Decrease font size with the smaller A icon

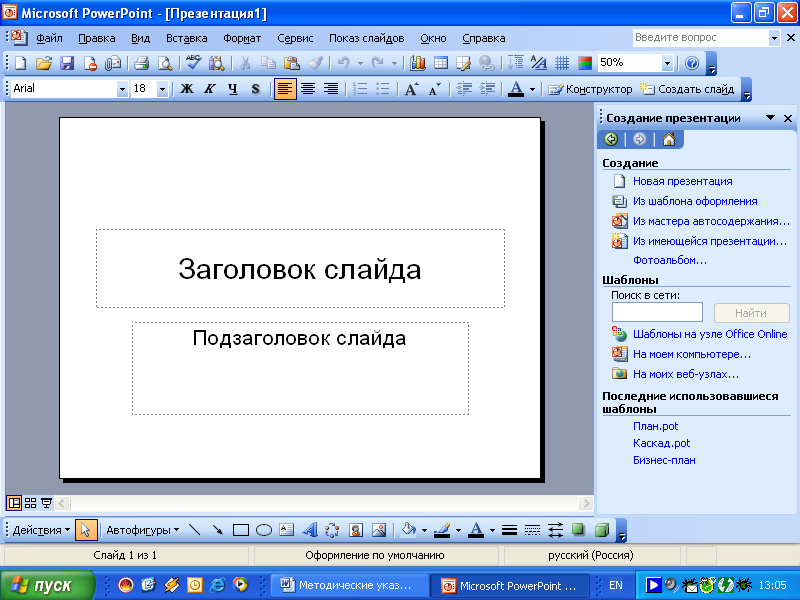click(x=434, y=89)
